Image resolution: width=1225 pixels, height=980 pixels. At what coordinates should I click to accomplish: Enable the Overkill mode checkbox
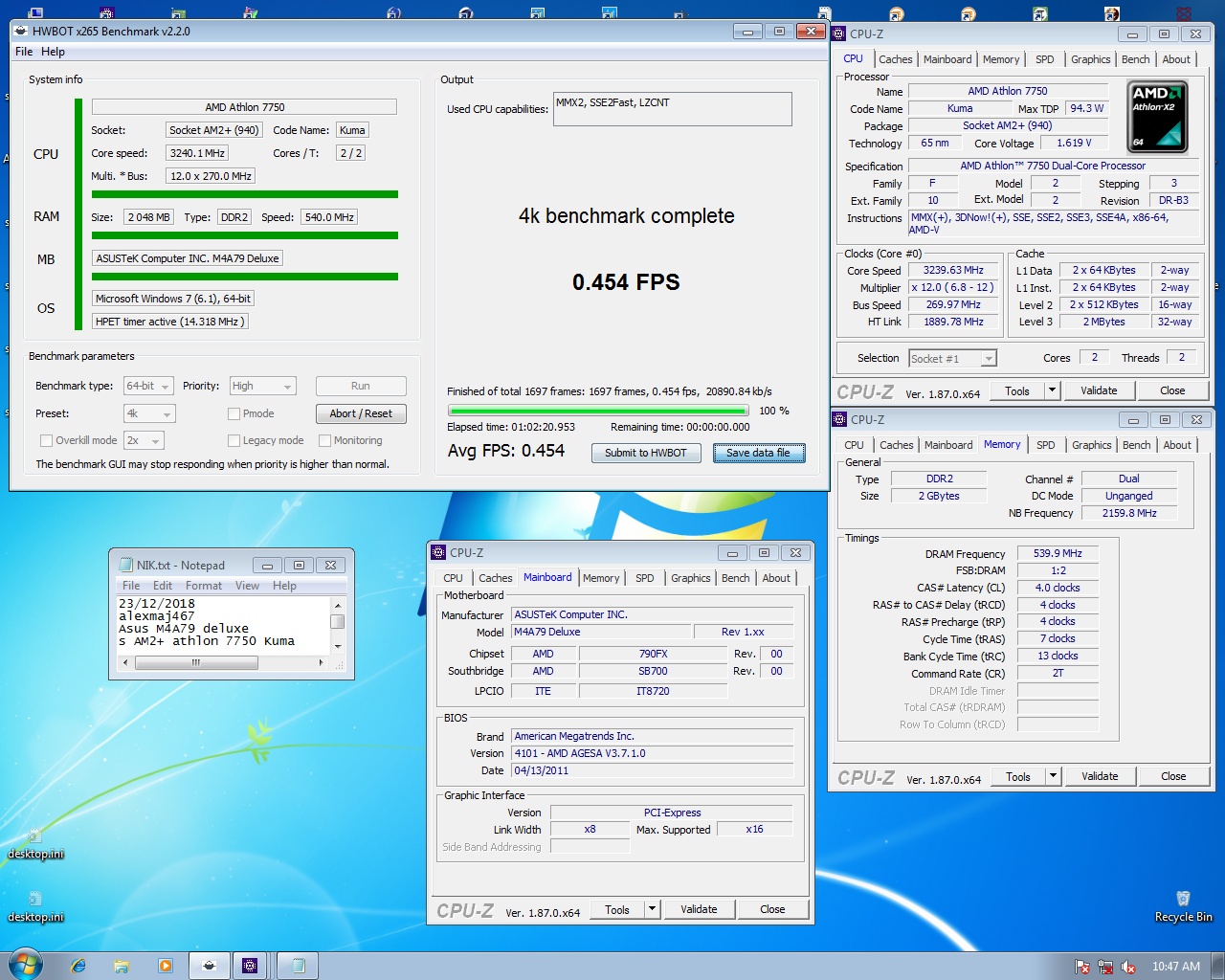pos(46,440)
